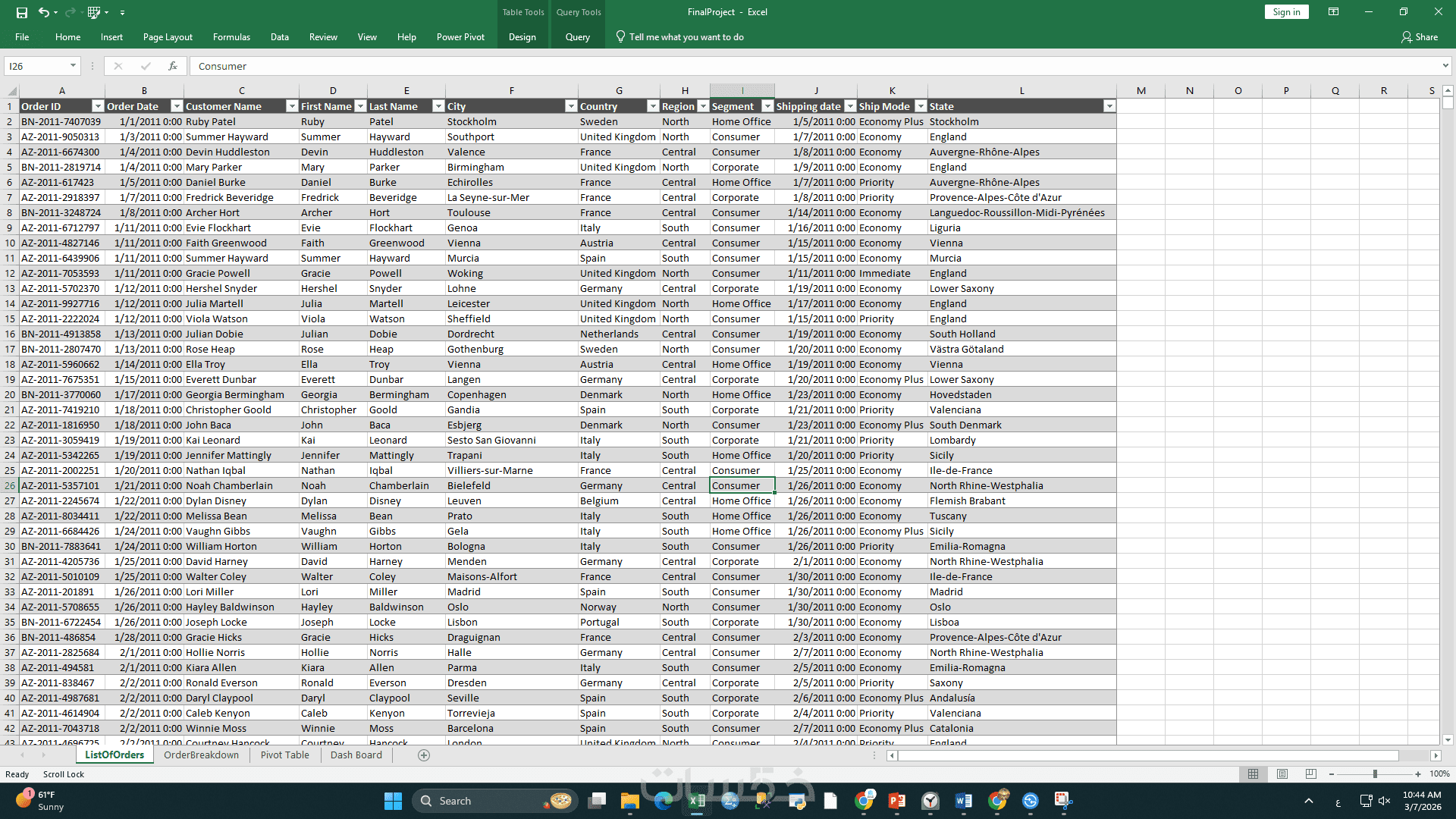The image size is (1456, 819).
Task: Click the Insert Function fx icon
Action: (173, 66)
